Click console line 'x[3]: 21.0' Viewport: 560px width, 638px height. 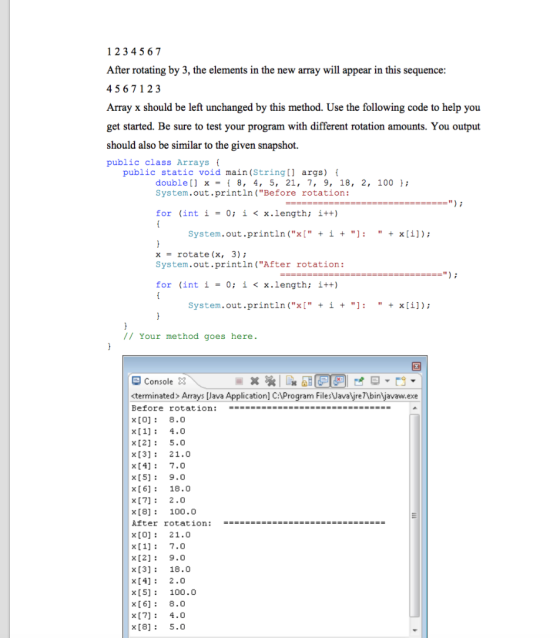(x=161, y=454)
